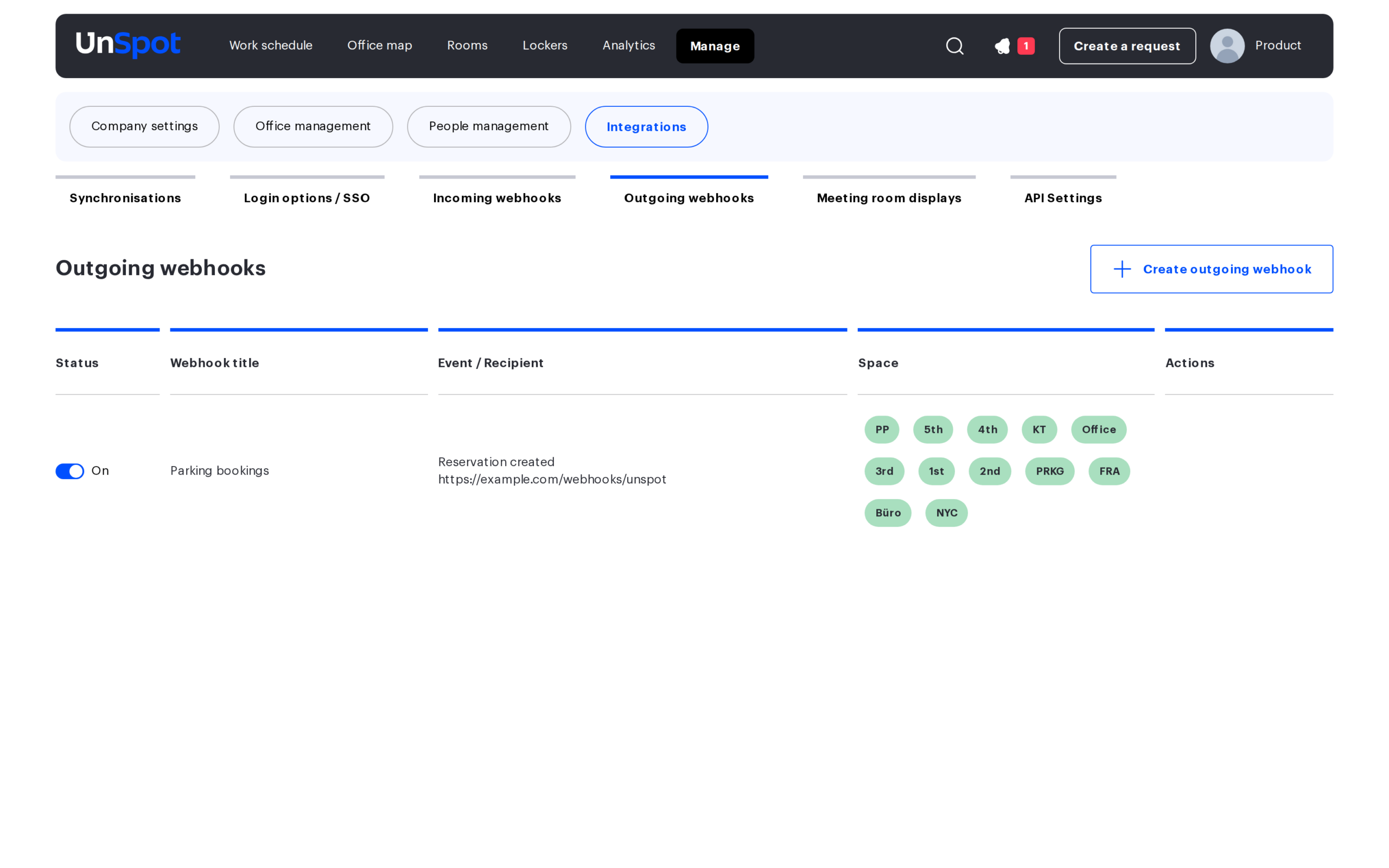This screenshot has height=868, width=1389.
Task: Click Create outgoing webhook button
Action: point(1211,269)
